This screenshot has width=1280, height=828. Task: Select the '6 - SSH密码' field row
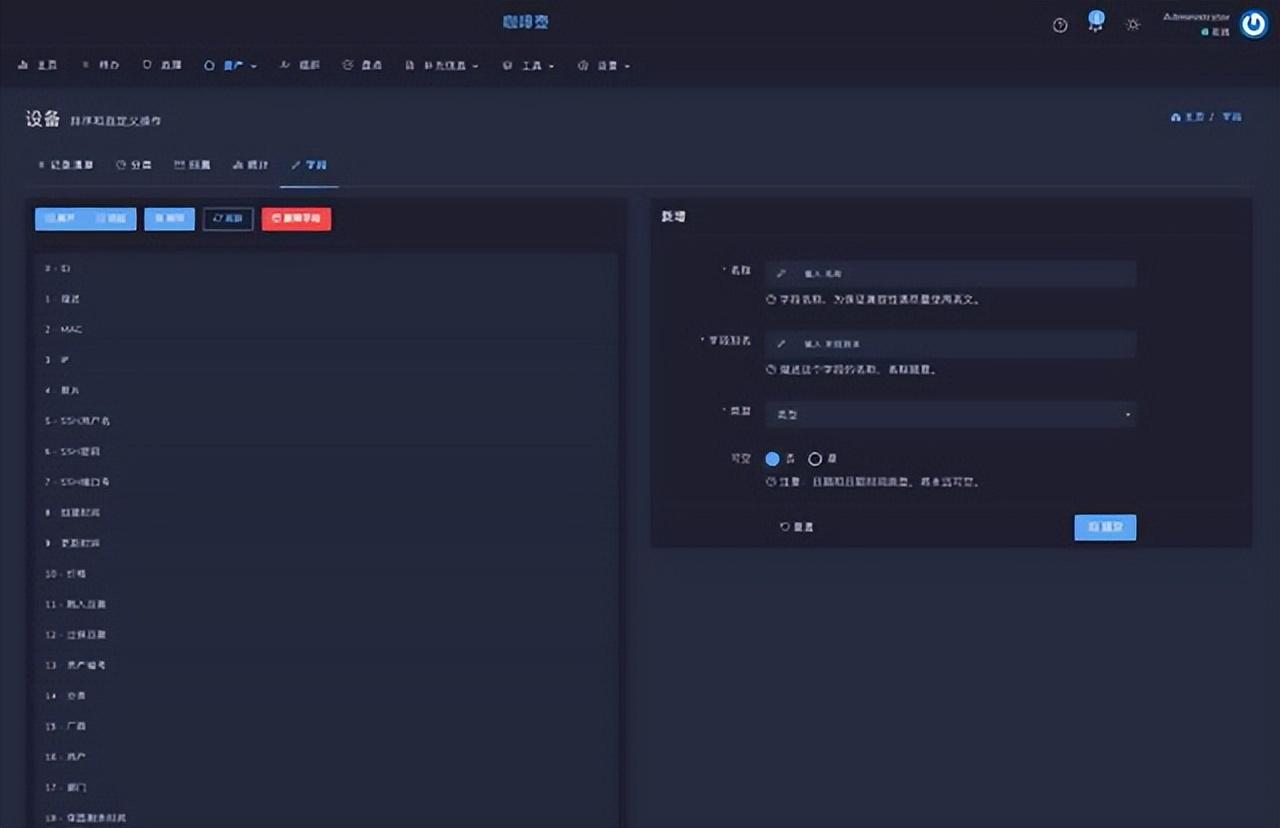(x=326, y=452)
